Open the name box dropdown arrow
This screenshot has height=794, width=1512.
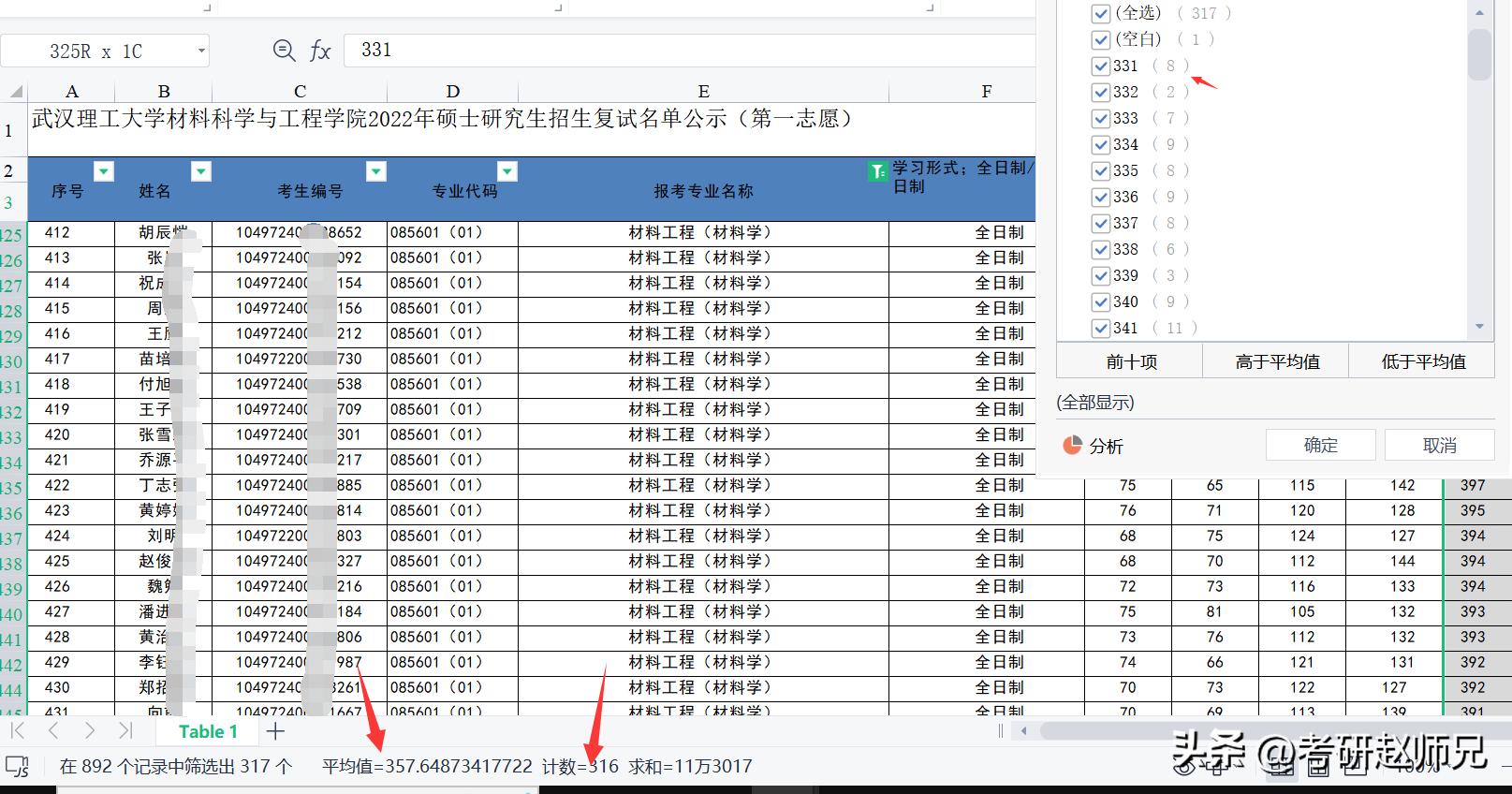point(200,51)
